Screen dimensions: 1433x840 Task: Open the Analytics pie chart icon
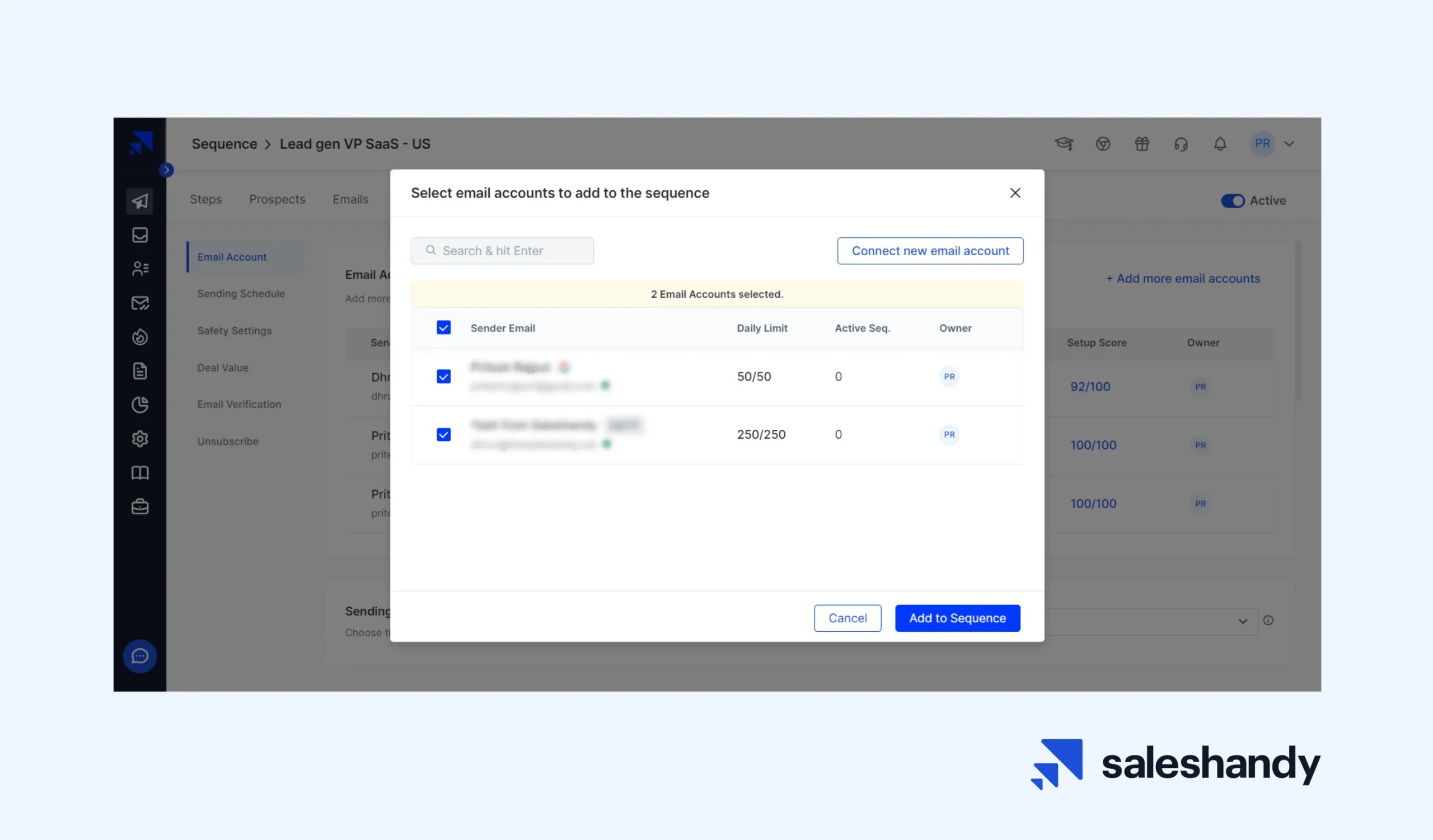(140, 405)
